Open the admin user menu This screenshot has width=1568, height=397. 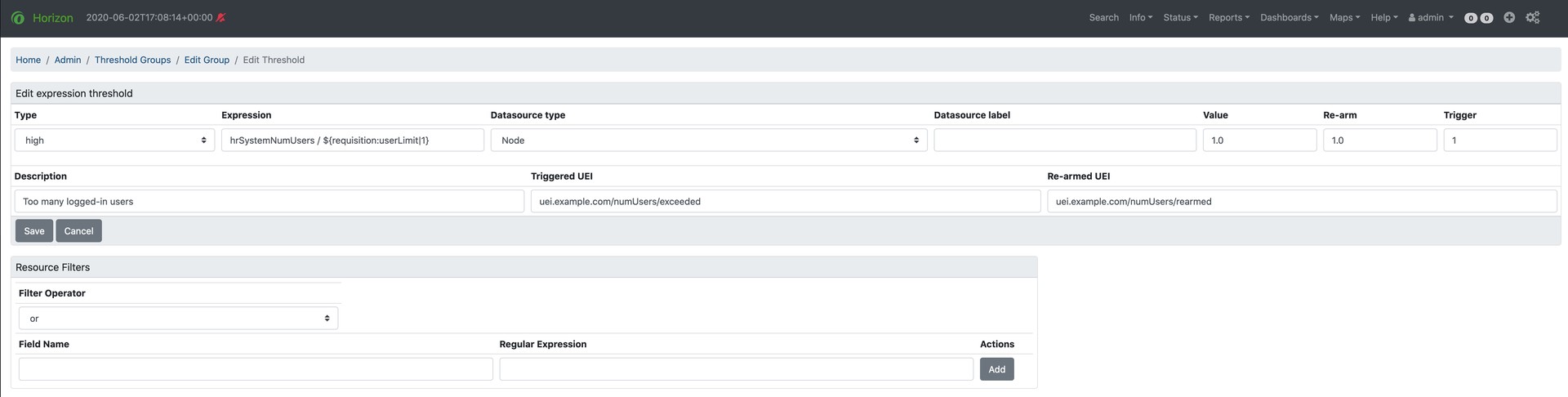tap(1431, 18)
